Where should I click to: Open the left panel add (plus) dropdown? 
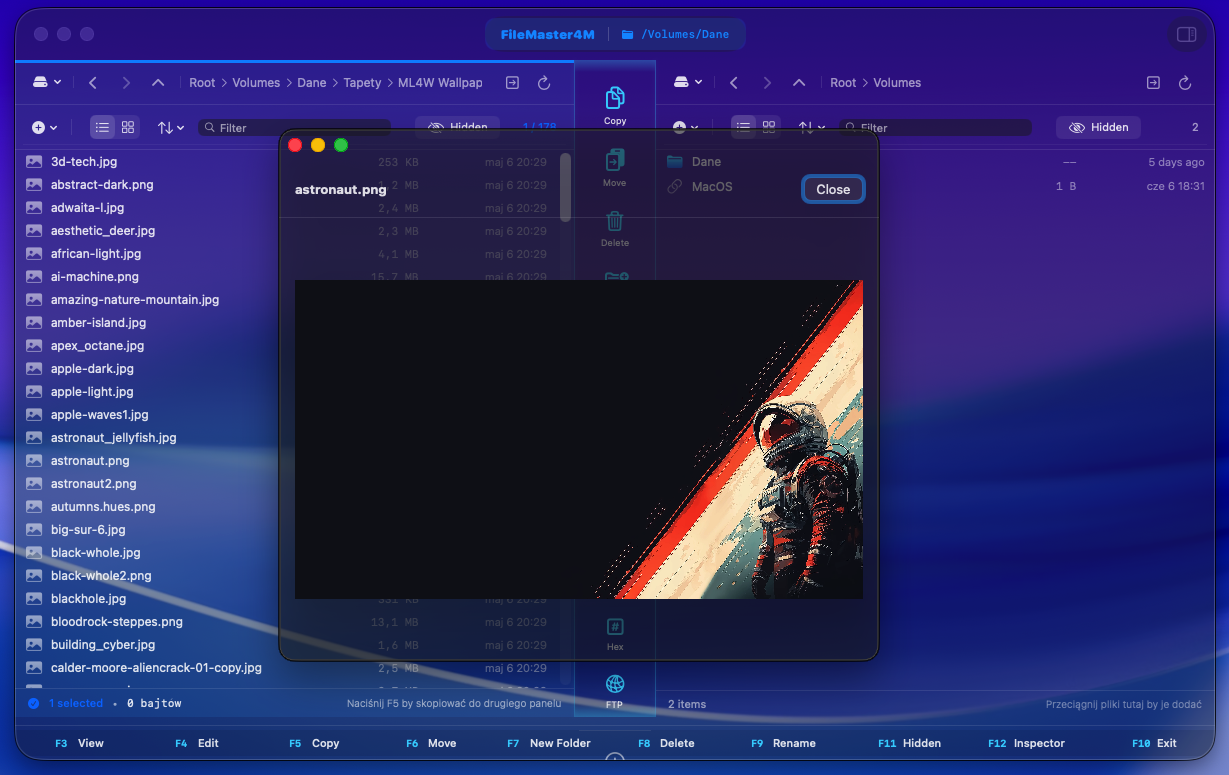pos(44,127)
